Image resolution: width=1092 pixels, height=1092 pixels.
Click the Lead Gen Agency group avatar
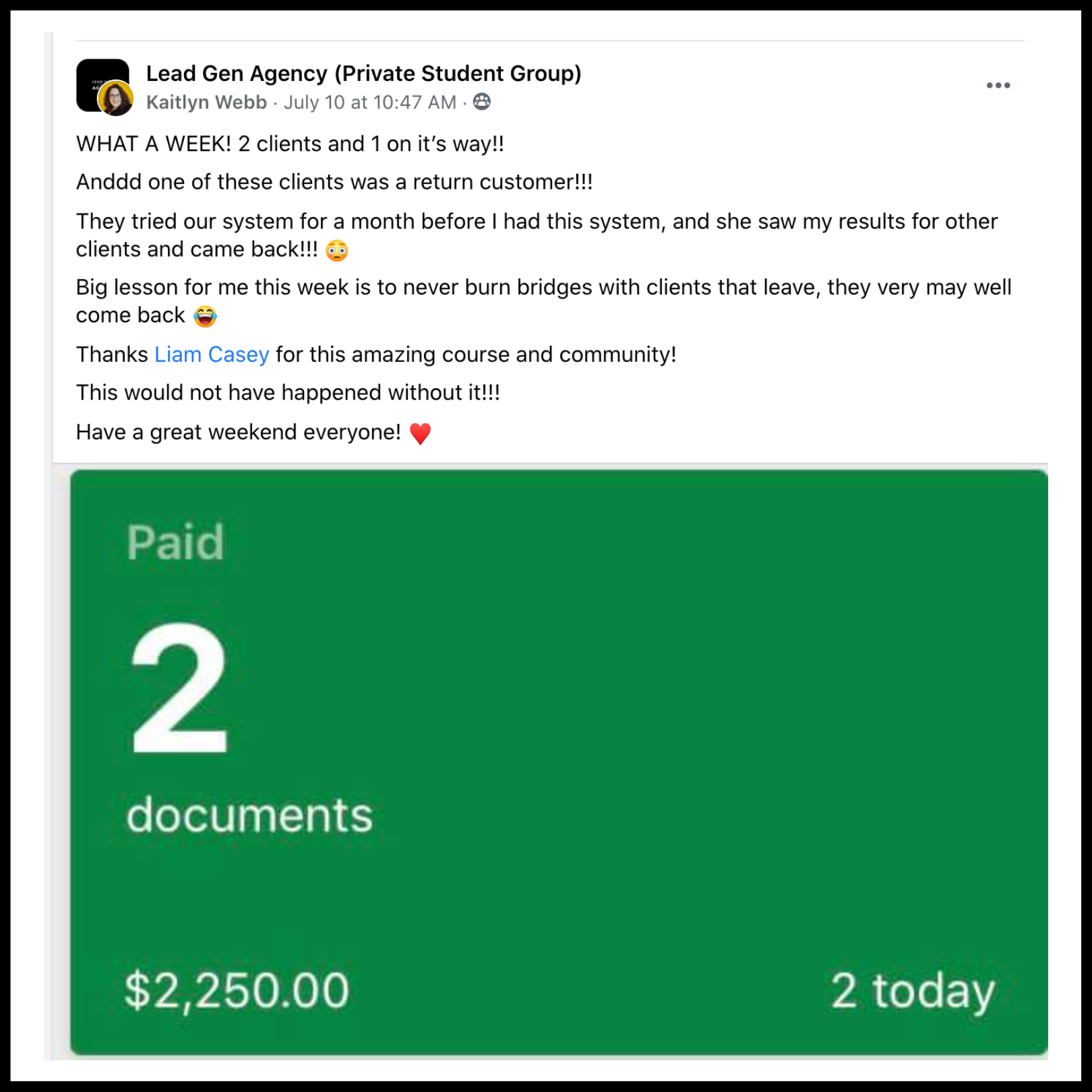(102, 84)
